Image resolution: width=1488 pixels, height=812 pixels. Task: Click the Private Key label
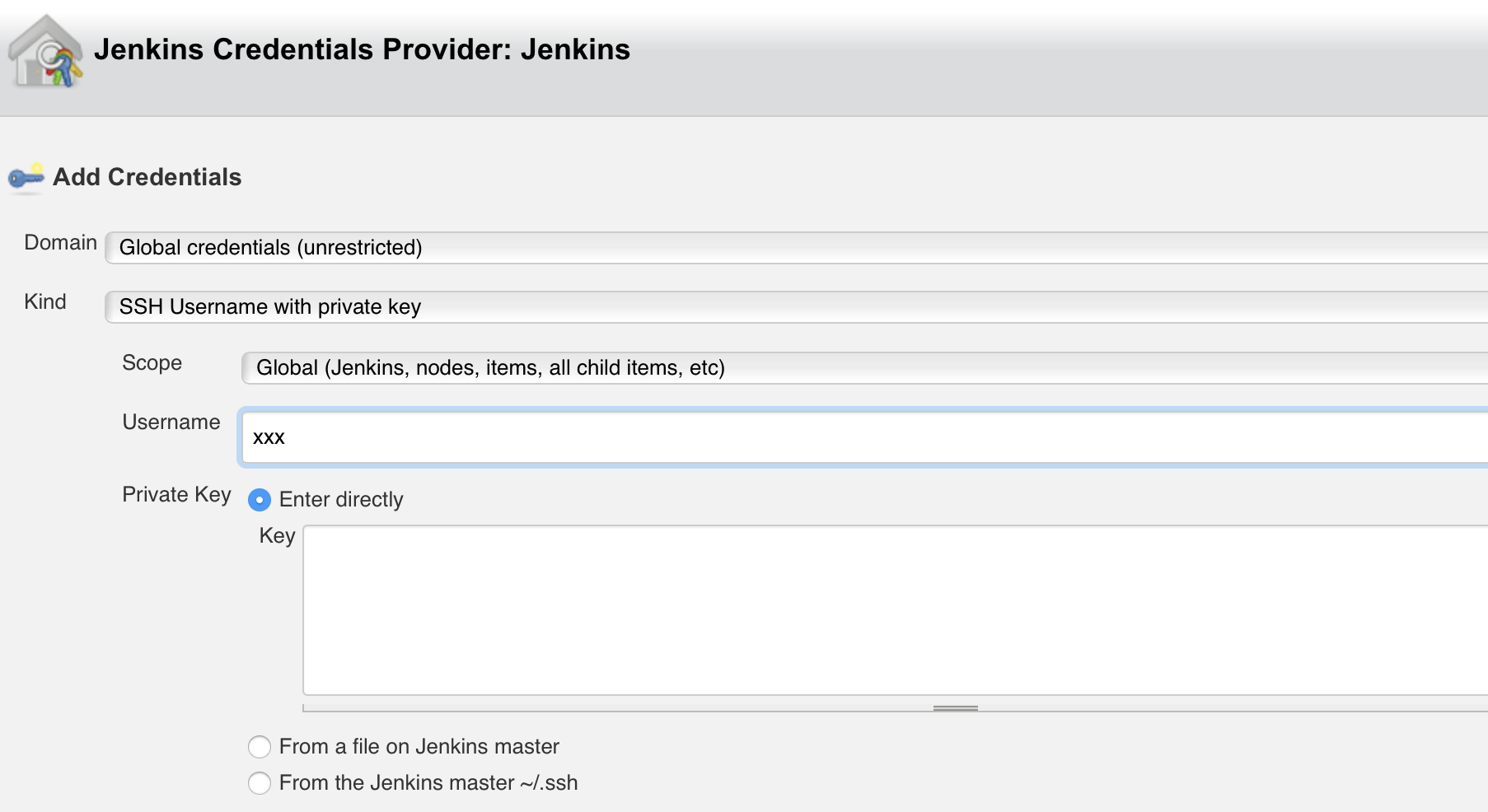[x=176, y=494]
